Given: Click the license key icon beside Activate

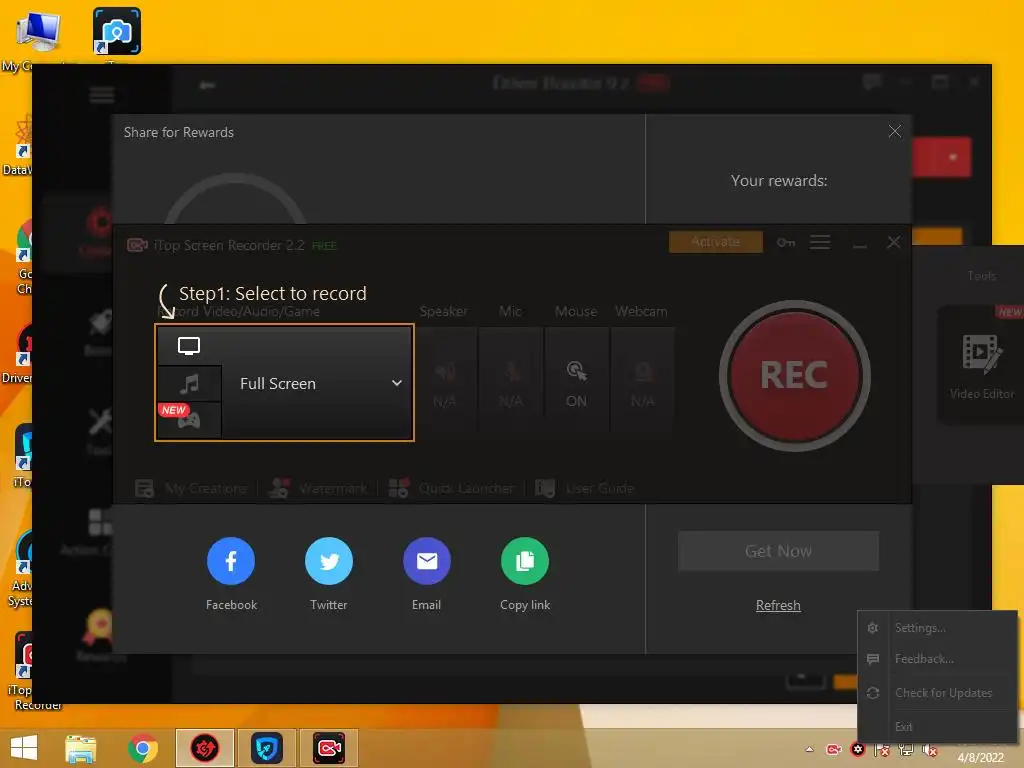Looking at the screenshot, I should click(786, 242).
